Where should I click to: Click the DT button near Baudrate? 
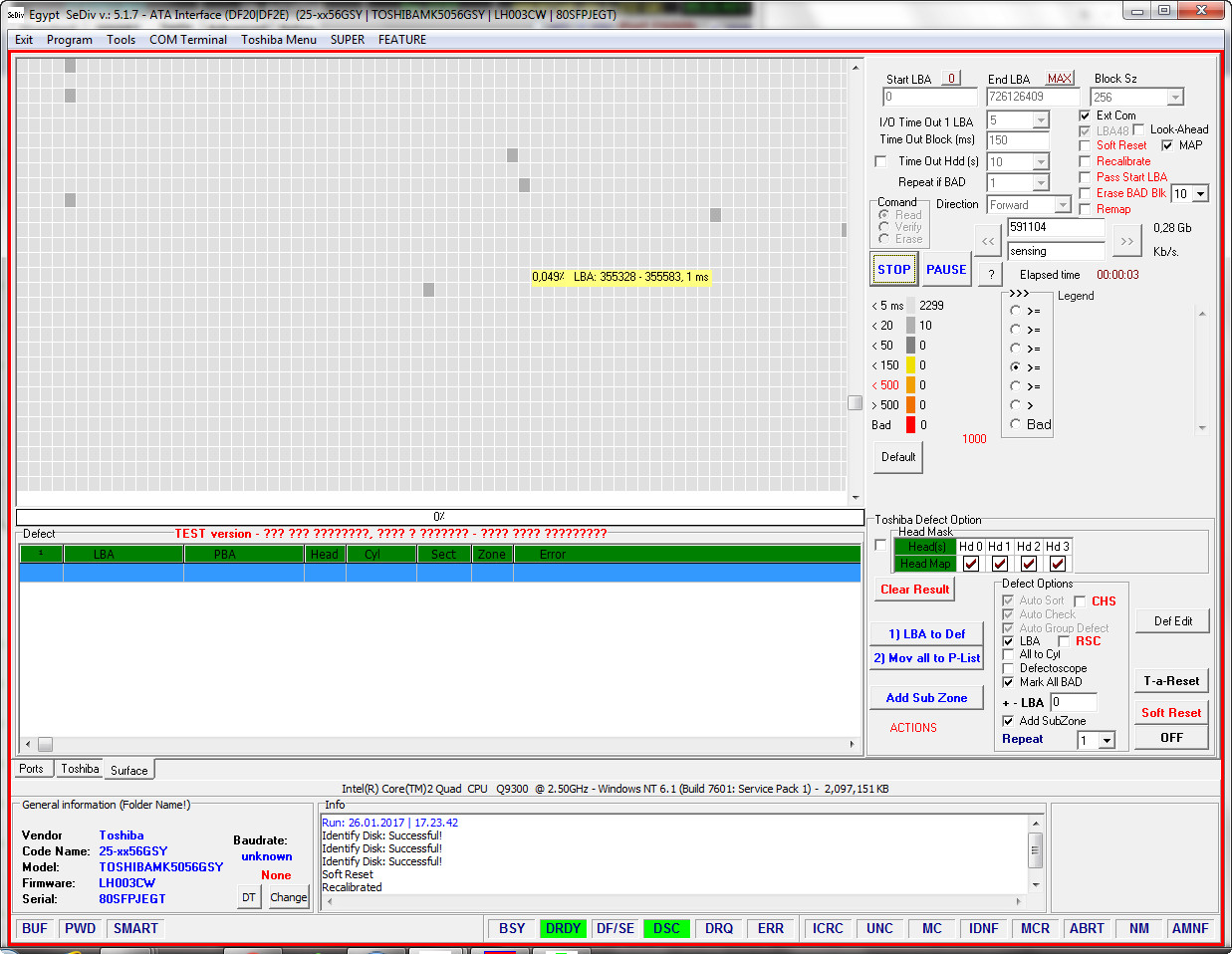coord(249,897)
